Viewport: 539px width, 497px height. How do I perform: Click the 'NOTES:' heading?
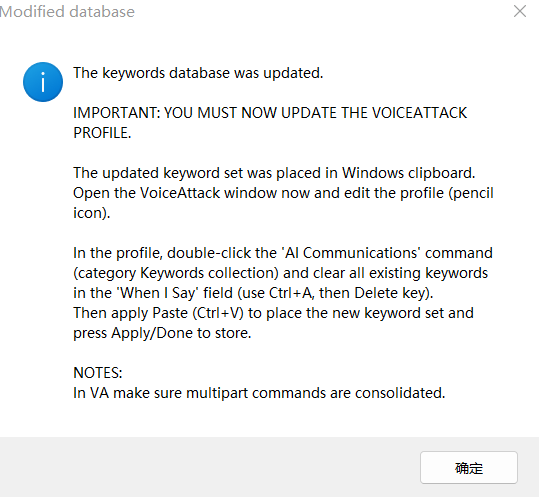(98, 373)
